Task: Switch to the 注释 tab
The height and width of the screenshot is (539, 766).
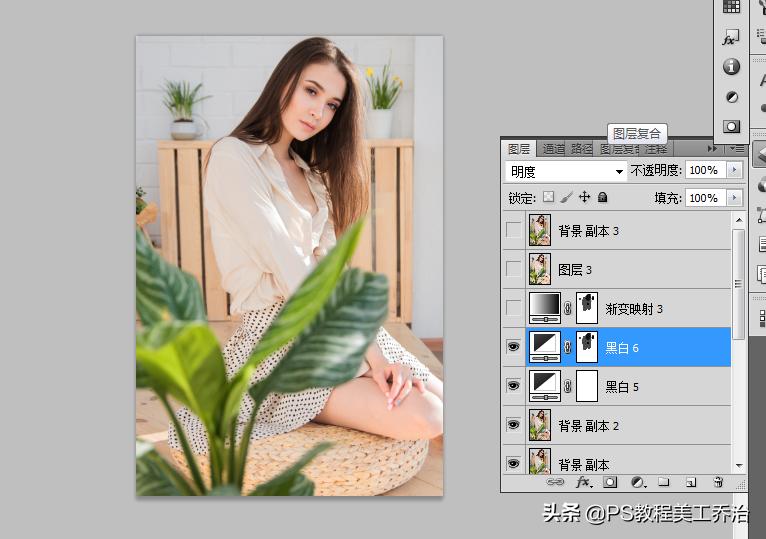Action: click(x=656, y=149)
